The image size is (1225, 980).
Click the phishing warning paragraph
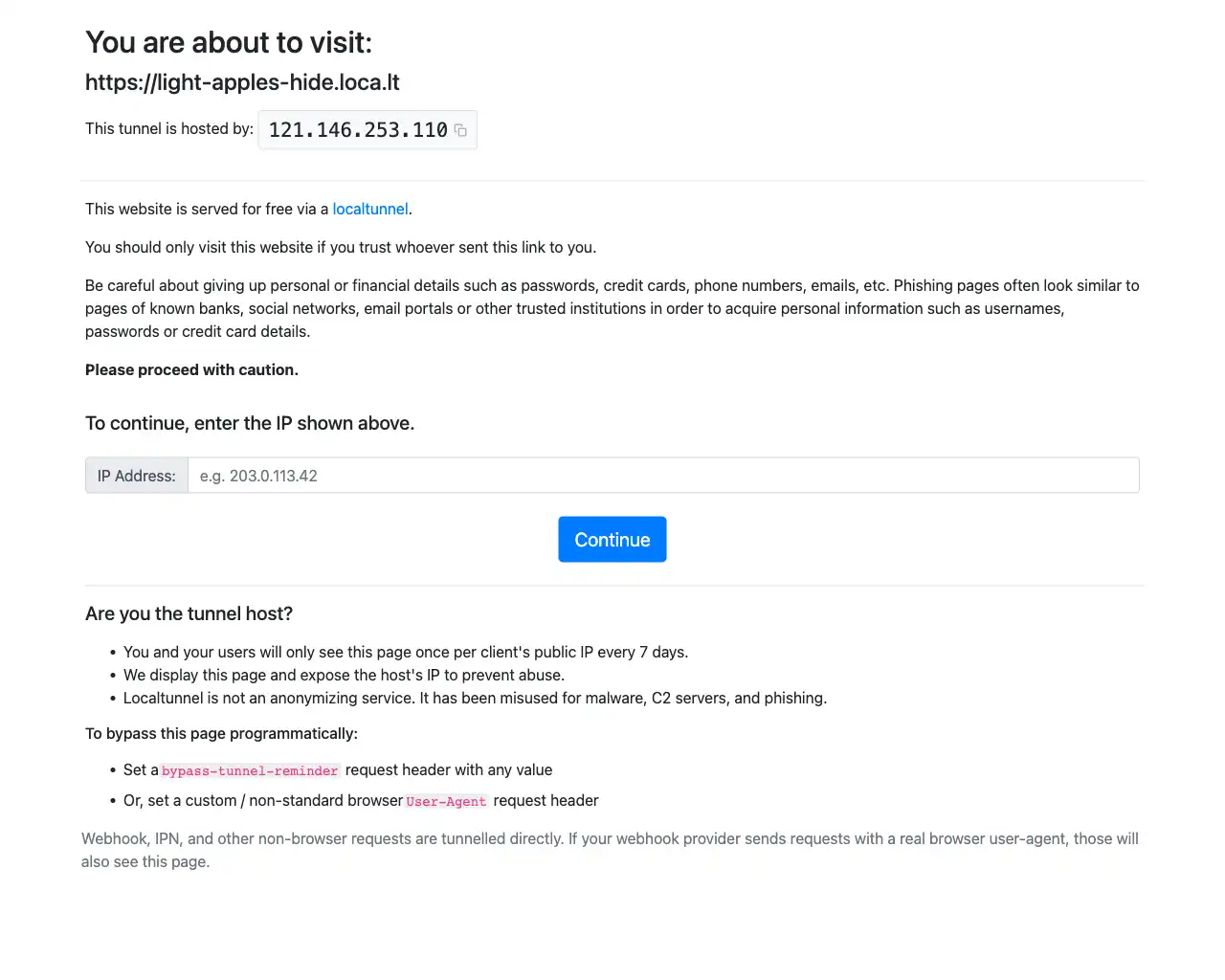pyautogui.click(x=612, y=308)
